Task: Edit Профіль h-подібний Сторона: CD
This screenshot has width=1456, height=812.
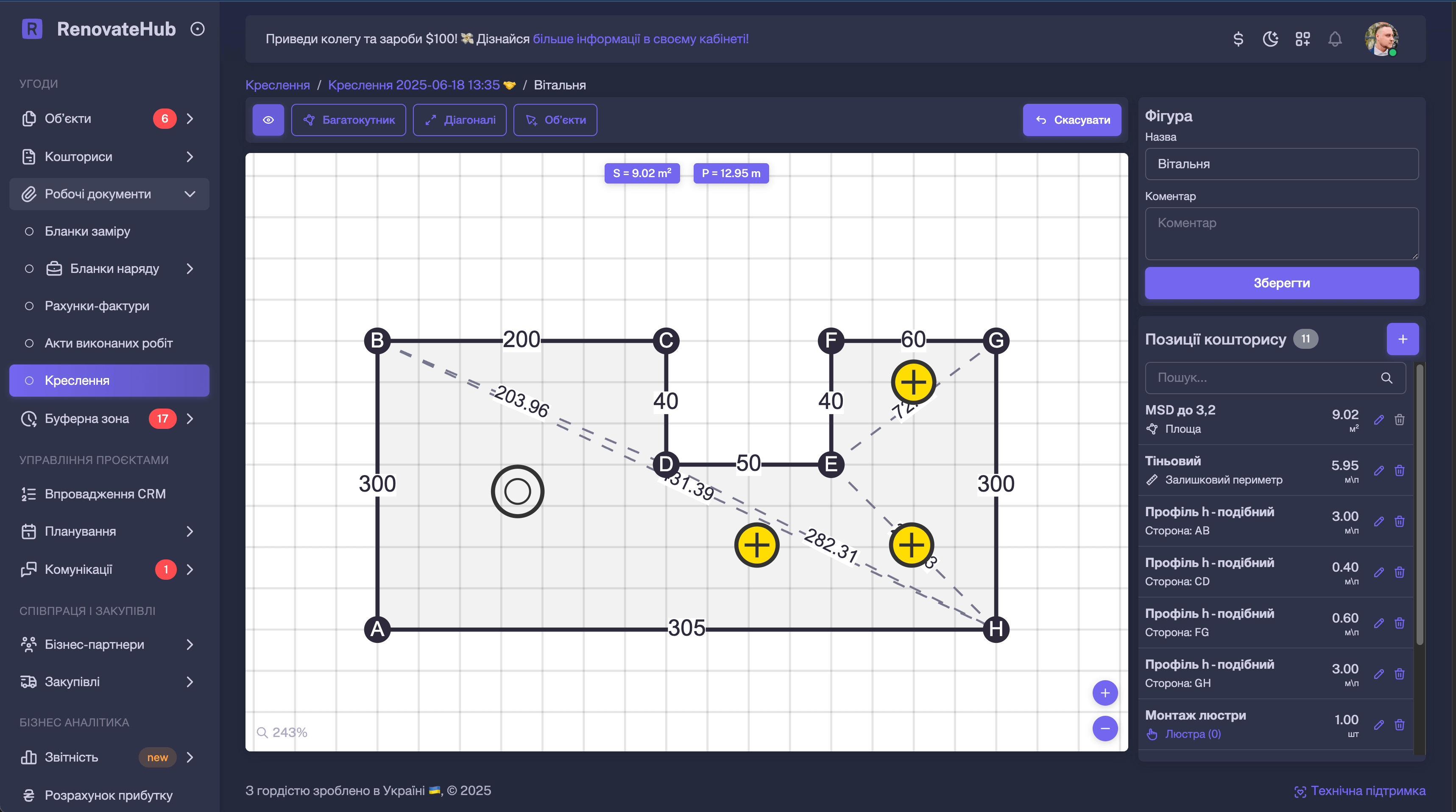Action: point(1378,572)
